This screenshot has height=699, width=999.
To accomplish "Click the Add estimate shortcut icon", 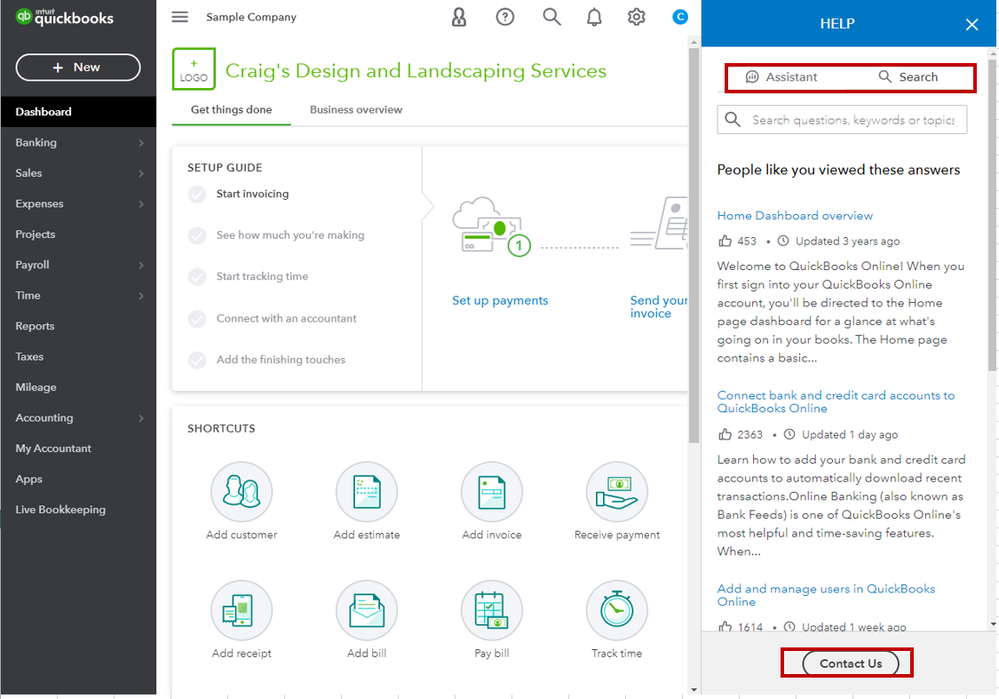I will [367, 492].
